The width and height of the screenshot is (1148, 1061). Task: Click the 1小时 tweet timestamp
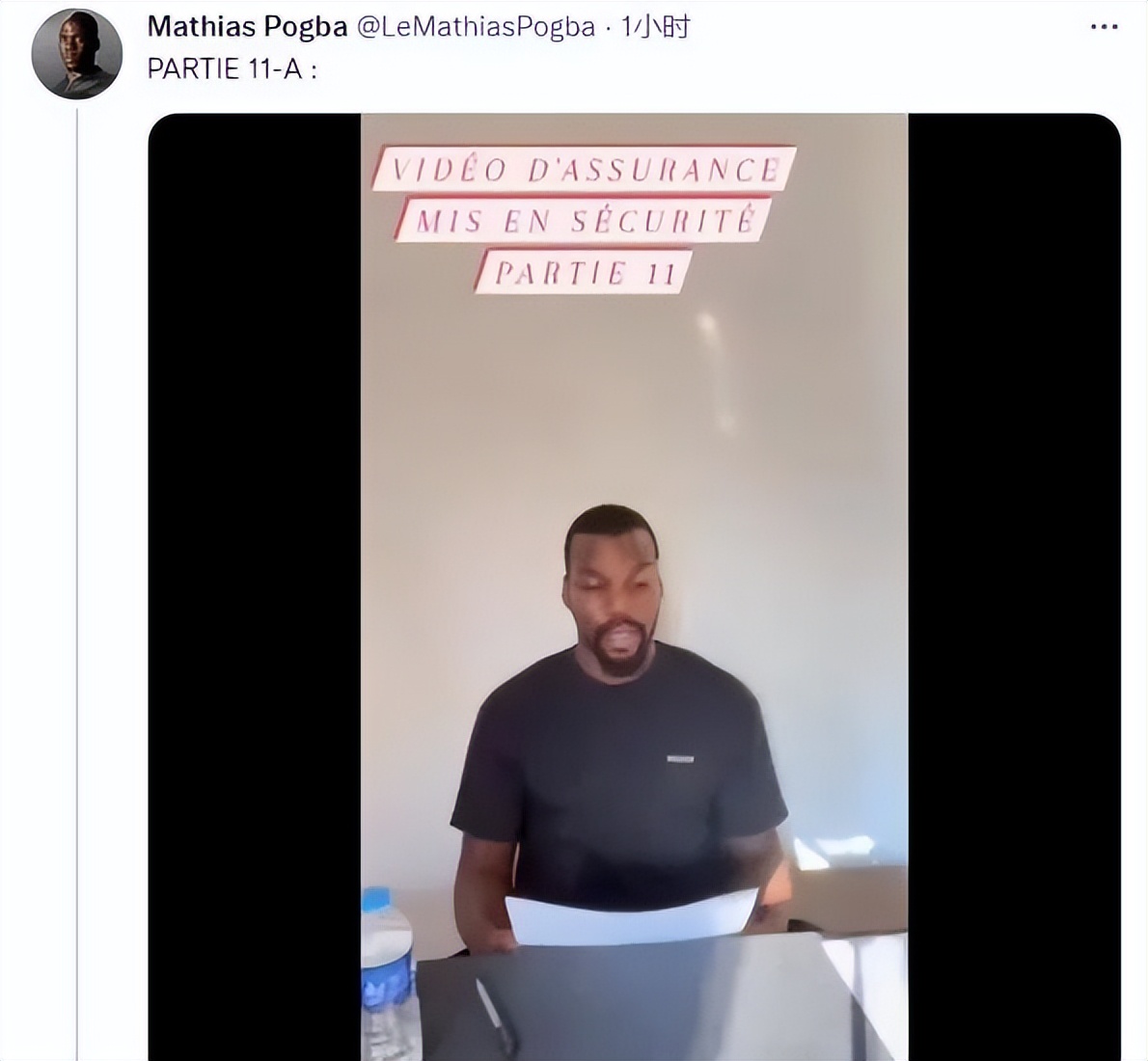coord(656,27)
